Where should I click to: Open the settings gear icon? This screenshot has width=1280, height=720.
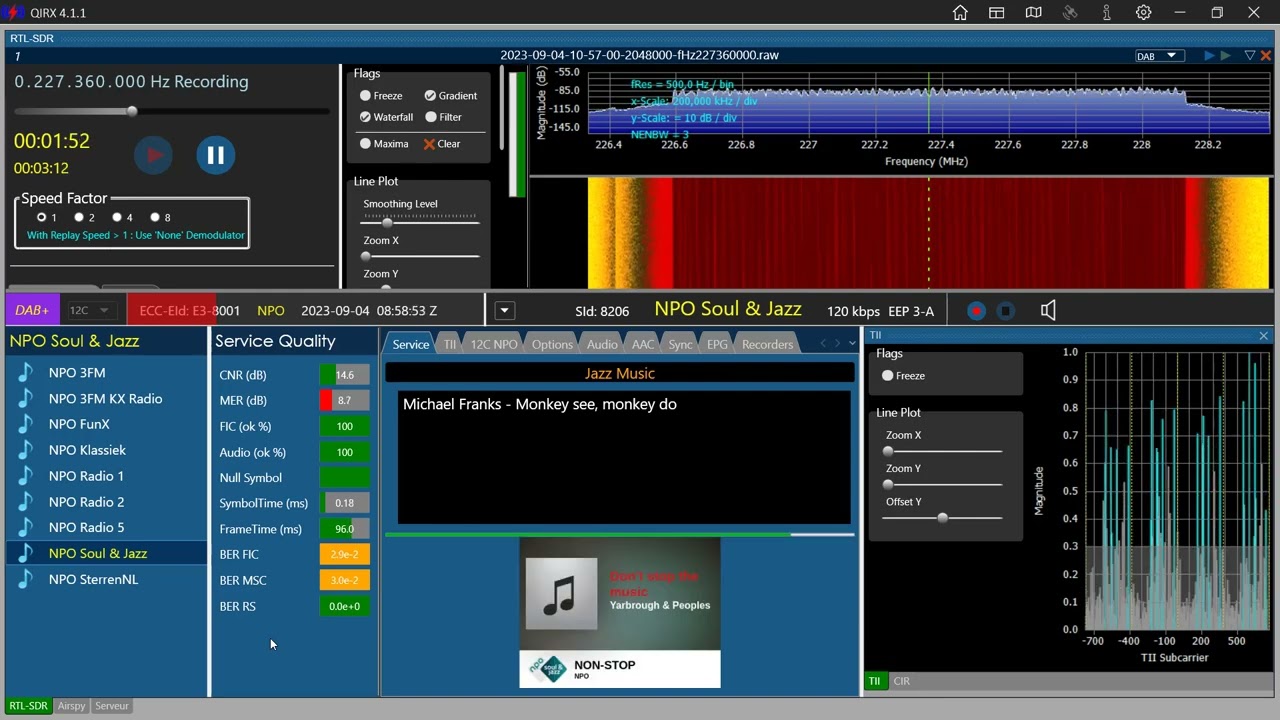1143,13
